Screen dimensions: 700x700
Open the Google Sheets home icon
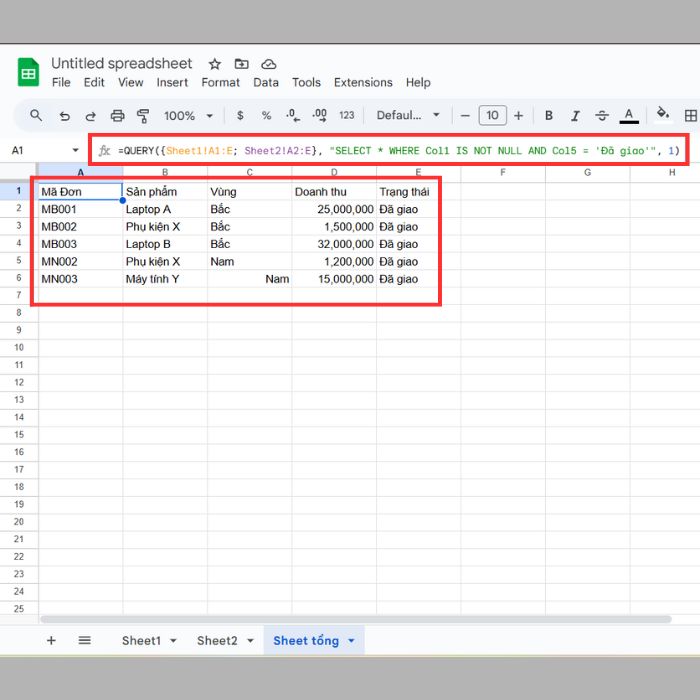[28, 72]
